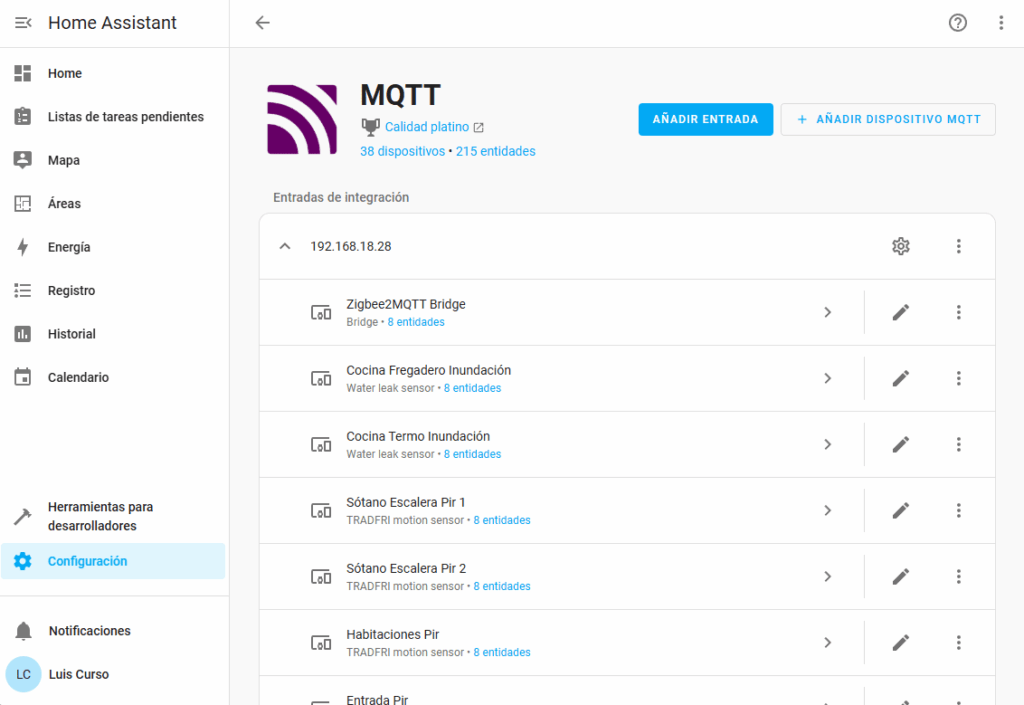Screen dimensions: 1024x705
Task: Open Herramientas para desarrolladores
Action: [x=113, y=516]
